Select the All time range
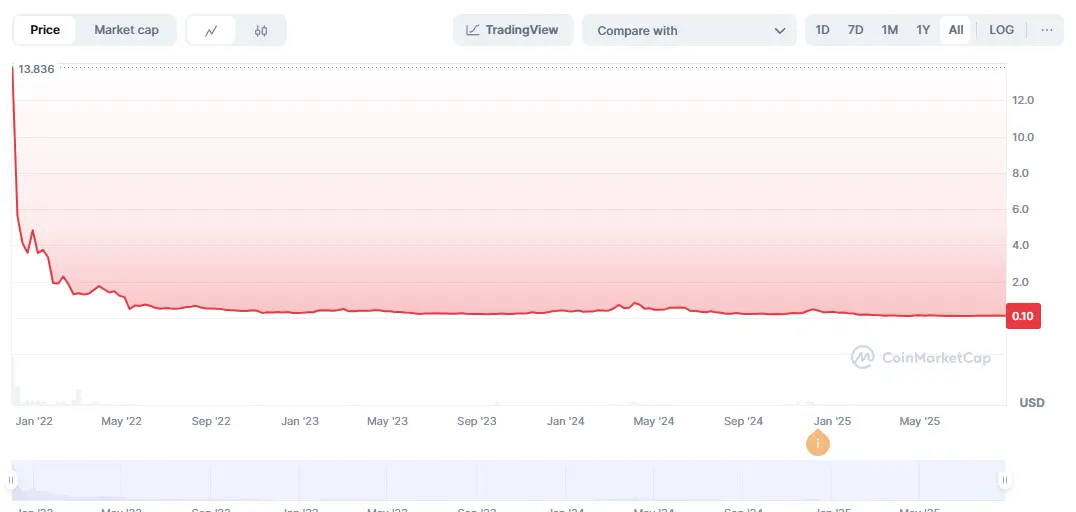Viewport: 1076px width, 512px height. pyautogui.click(x=956, y=30)
